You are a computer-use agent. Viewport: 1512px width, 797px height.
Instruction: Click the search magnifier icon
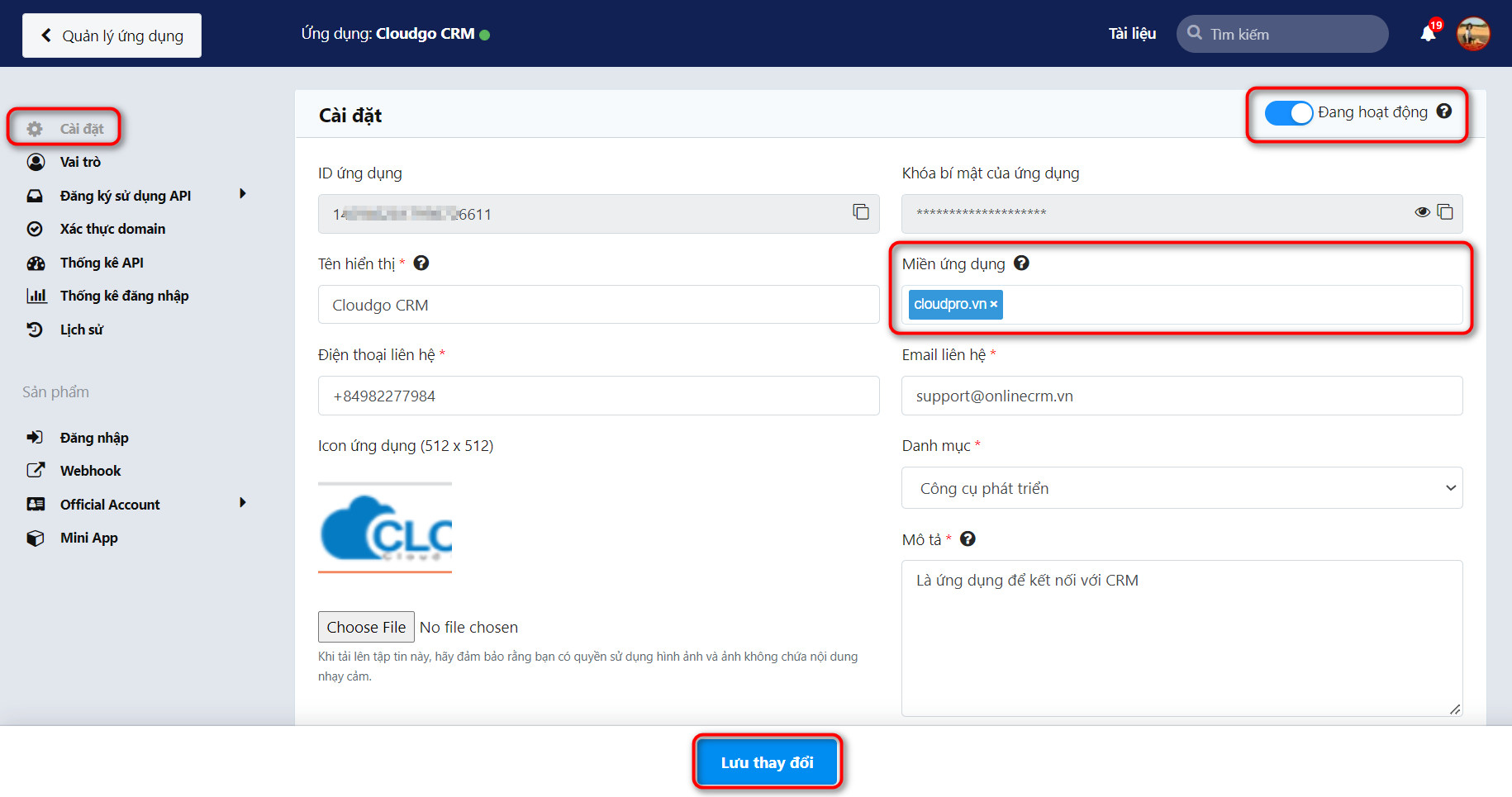coord(1194,33)
